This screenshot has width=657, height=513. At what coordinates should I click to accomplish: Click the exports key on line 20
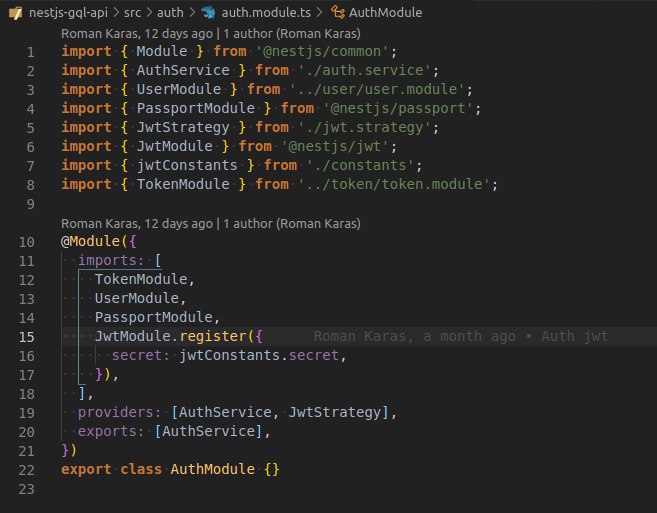point(107,431)
